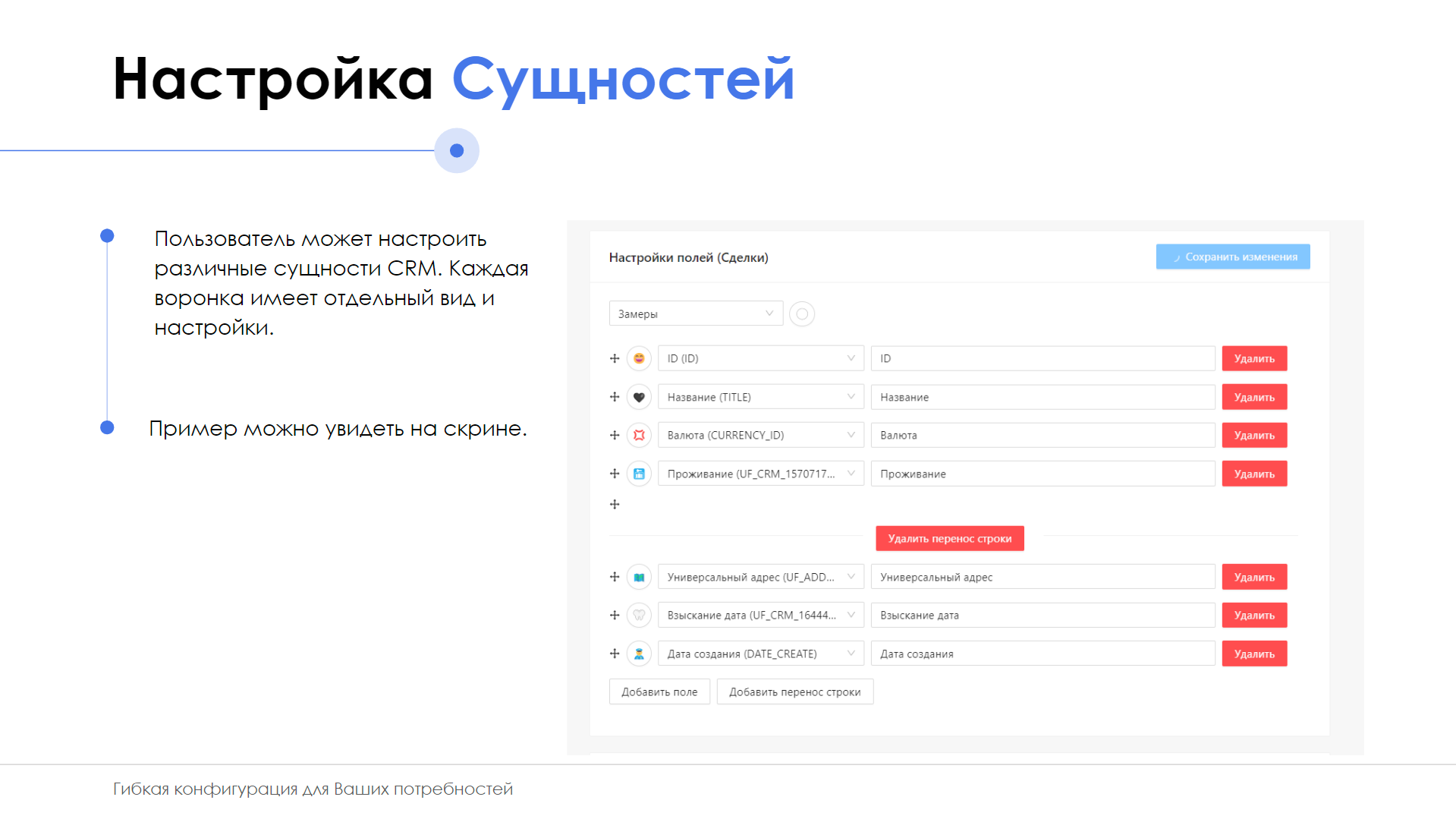
Task: Delete the Валюта field row
Action: pyautogui.click(x=1254, y=435)
